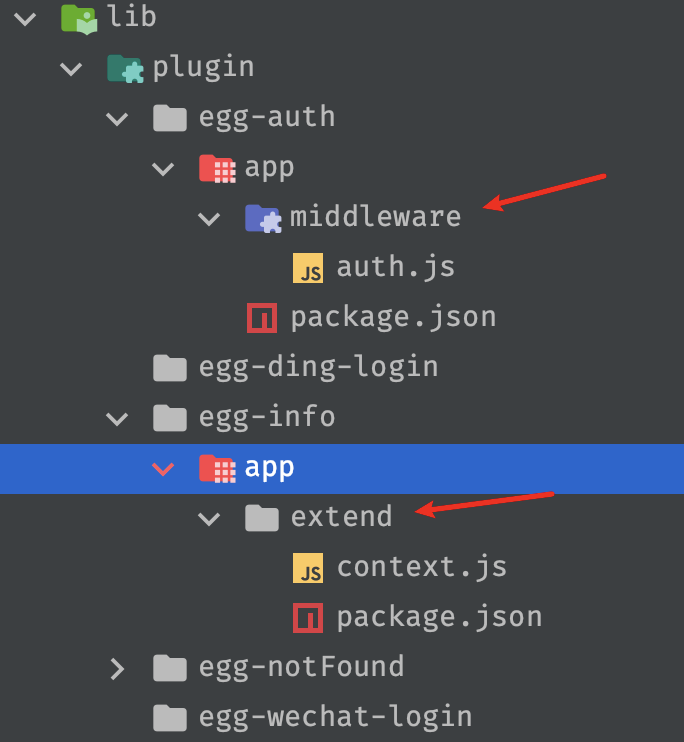Collapse the extend folder
This screenshot has width=684, height=742.
(x=210, y=517)
